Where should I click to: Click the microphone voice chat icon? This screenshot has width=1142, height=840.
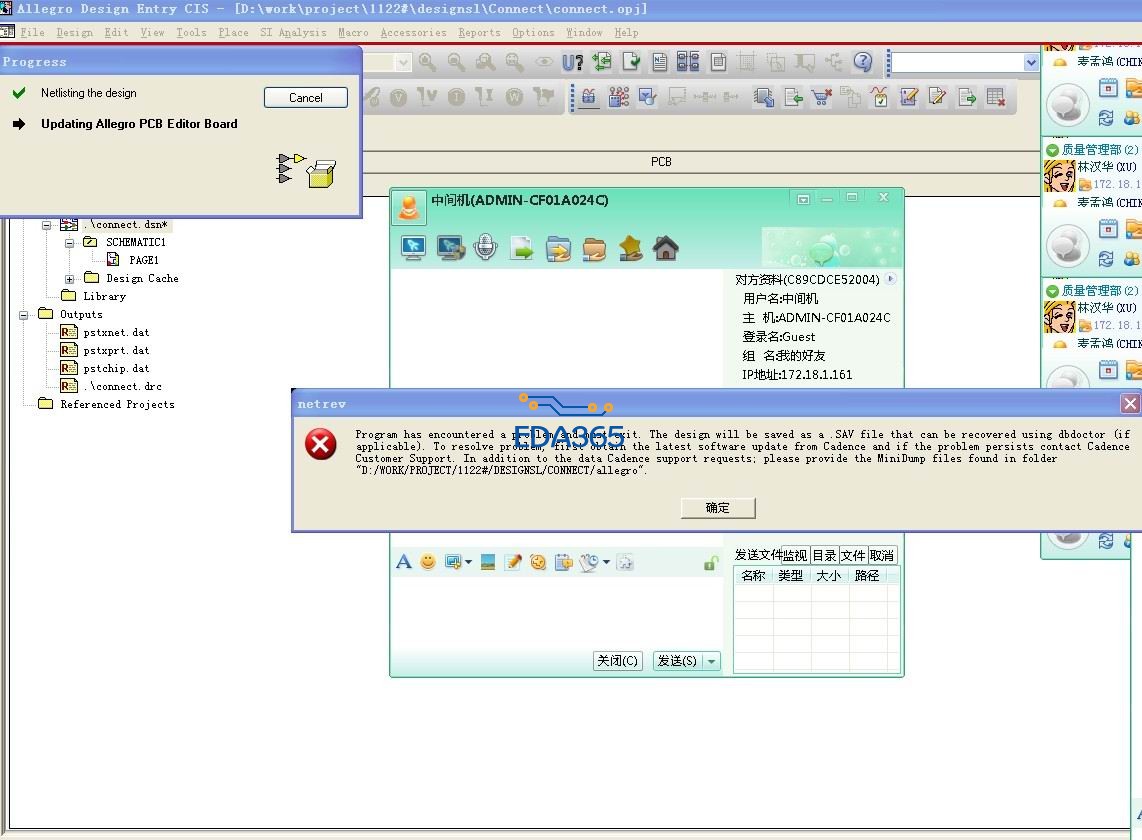click(485, 248)
